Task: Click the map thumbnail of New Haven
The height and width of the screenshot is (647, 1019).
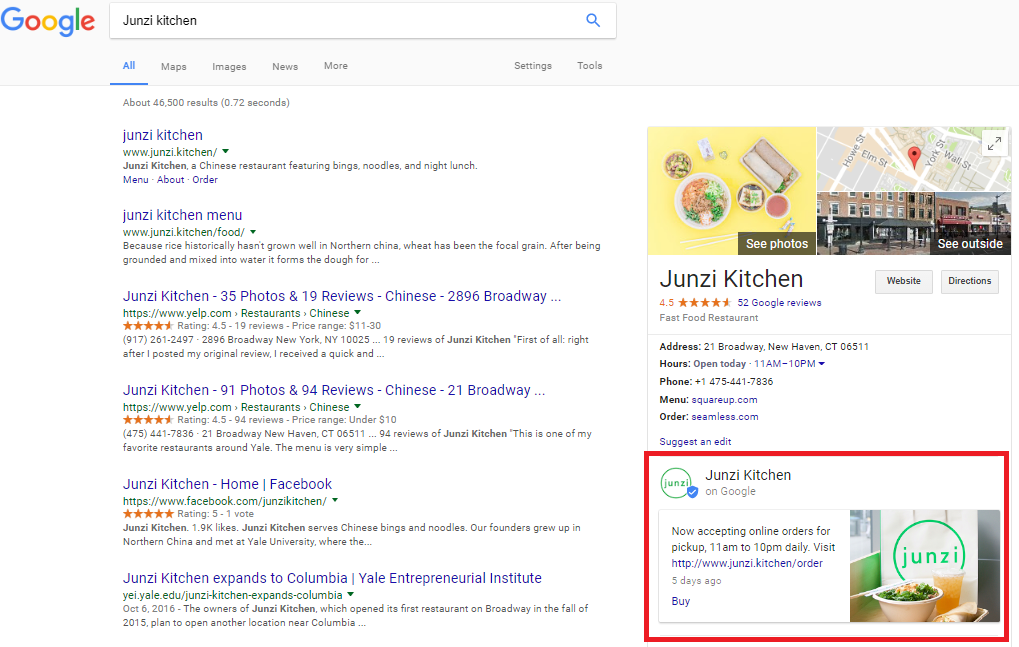Action: pos(914,159)
